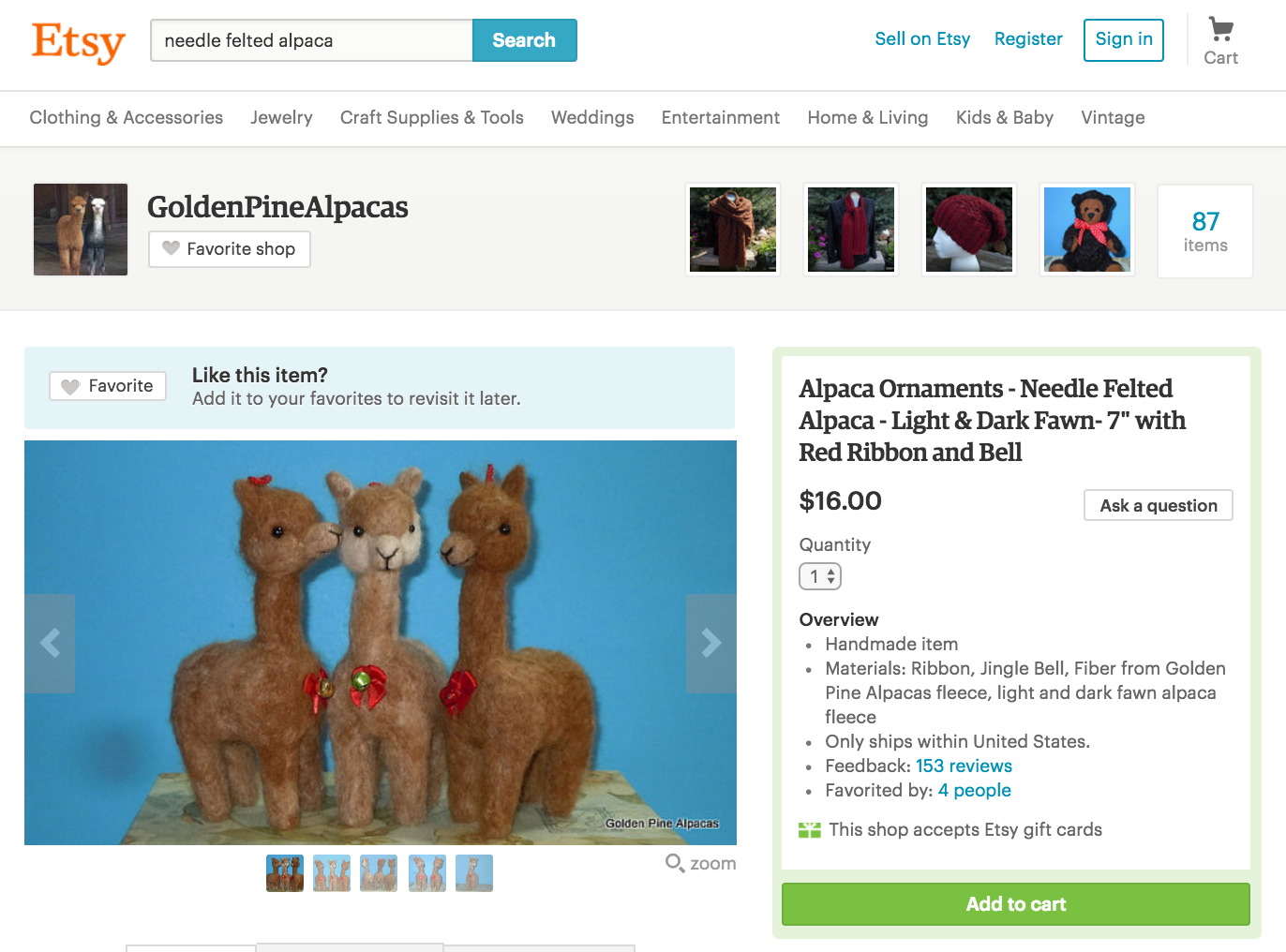
Task: Open the 153 reviews link
Action: pos(964,766)
